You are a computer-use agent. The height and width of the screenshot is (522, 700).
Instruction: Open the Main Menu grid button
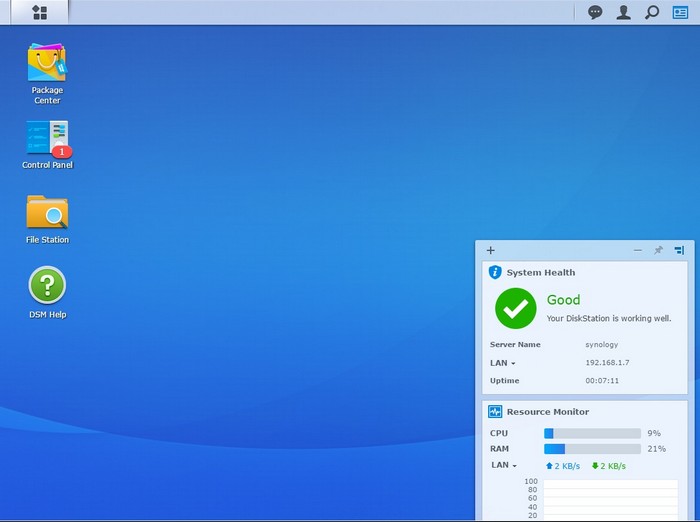click(40, 12)
